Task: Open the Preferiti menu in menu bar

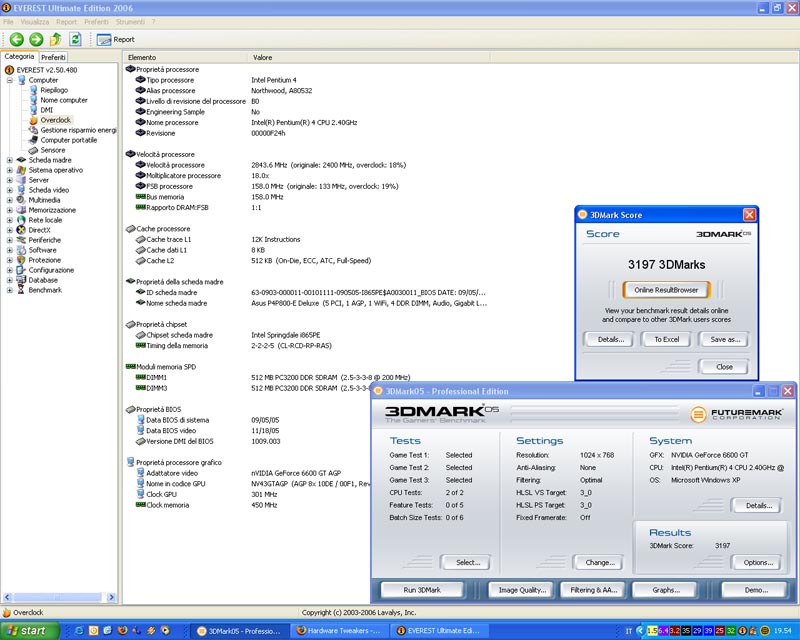Action: point(96,22)
